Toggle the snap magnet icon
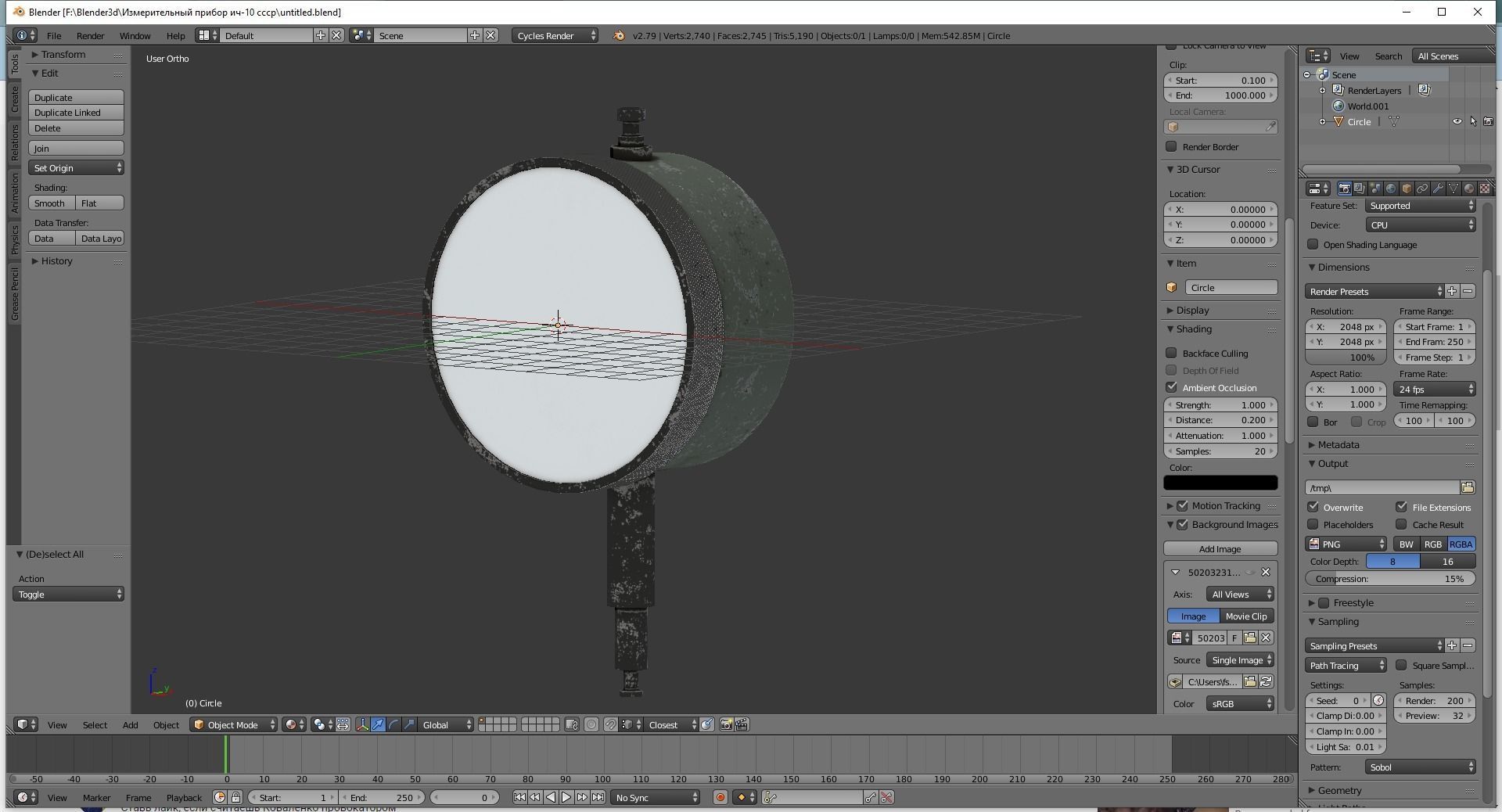The height and width of the screenshot is (812, 1502). [610, 725]
